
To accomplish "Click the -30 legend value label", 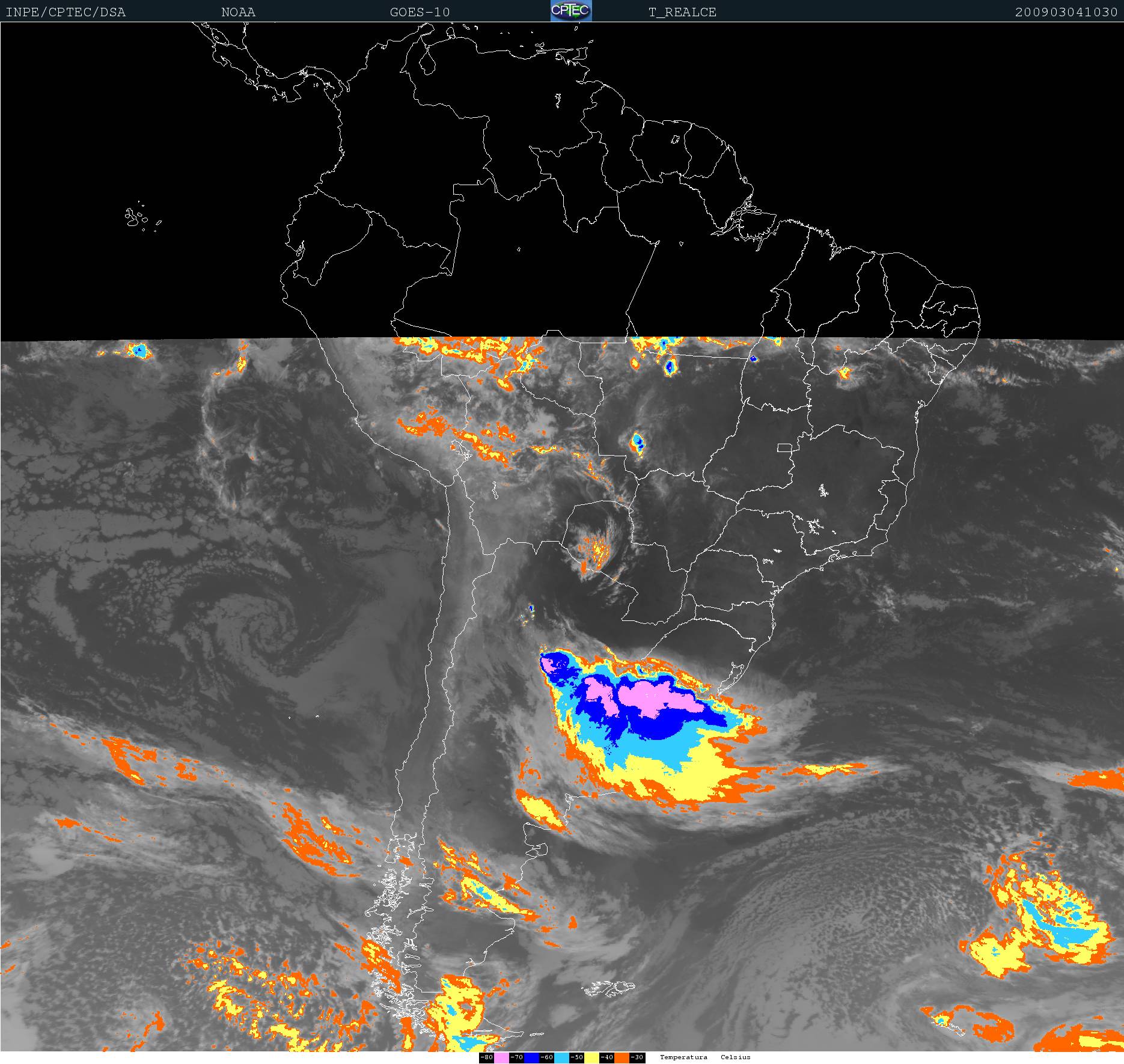I will [637, 1058].
